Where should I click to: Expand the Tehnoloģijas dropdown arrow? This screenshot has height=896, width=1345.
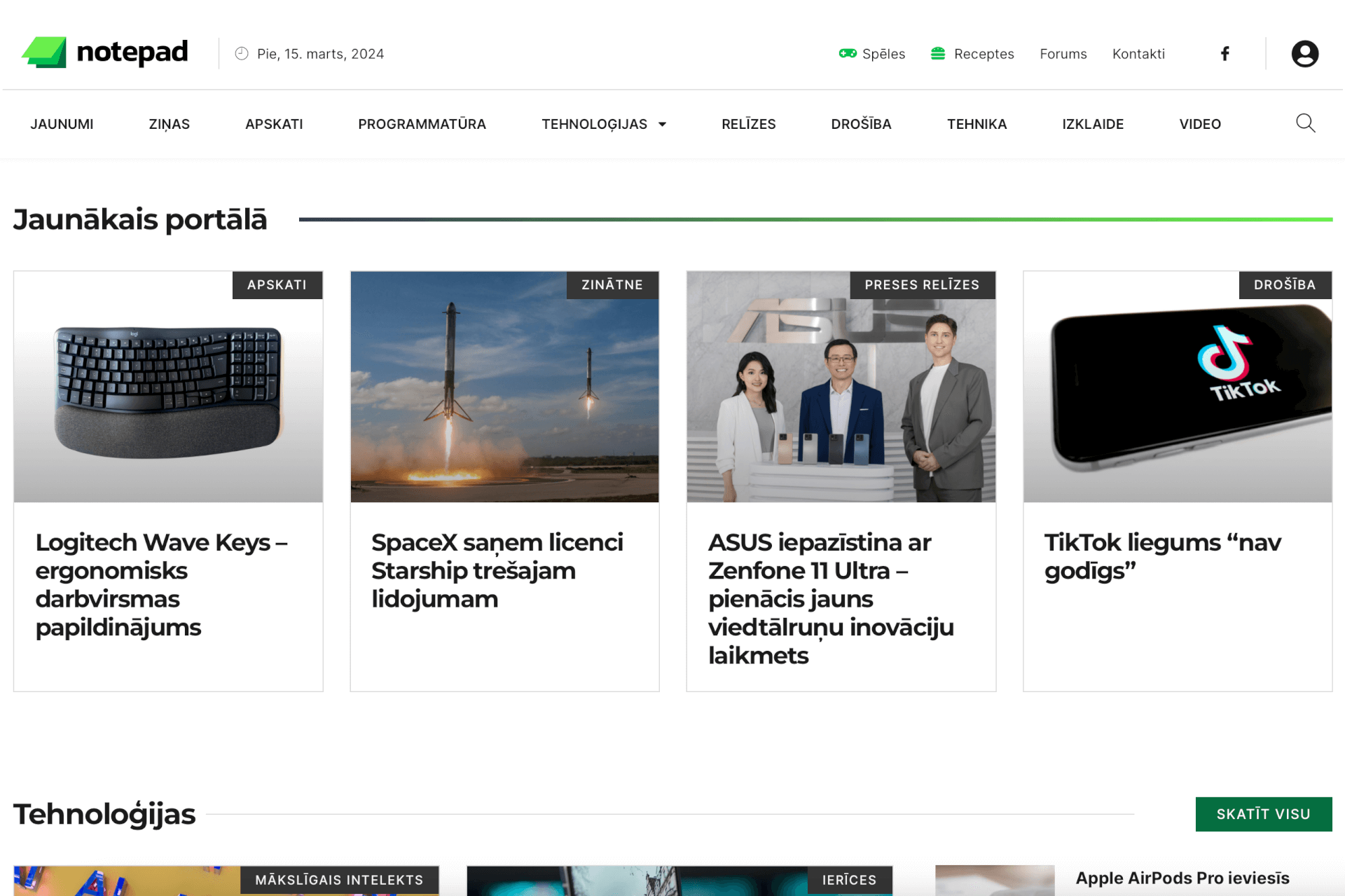[662, 125]
